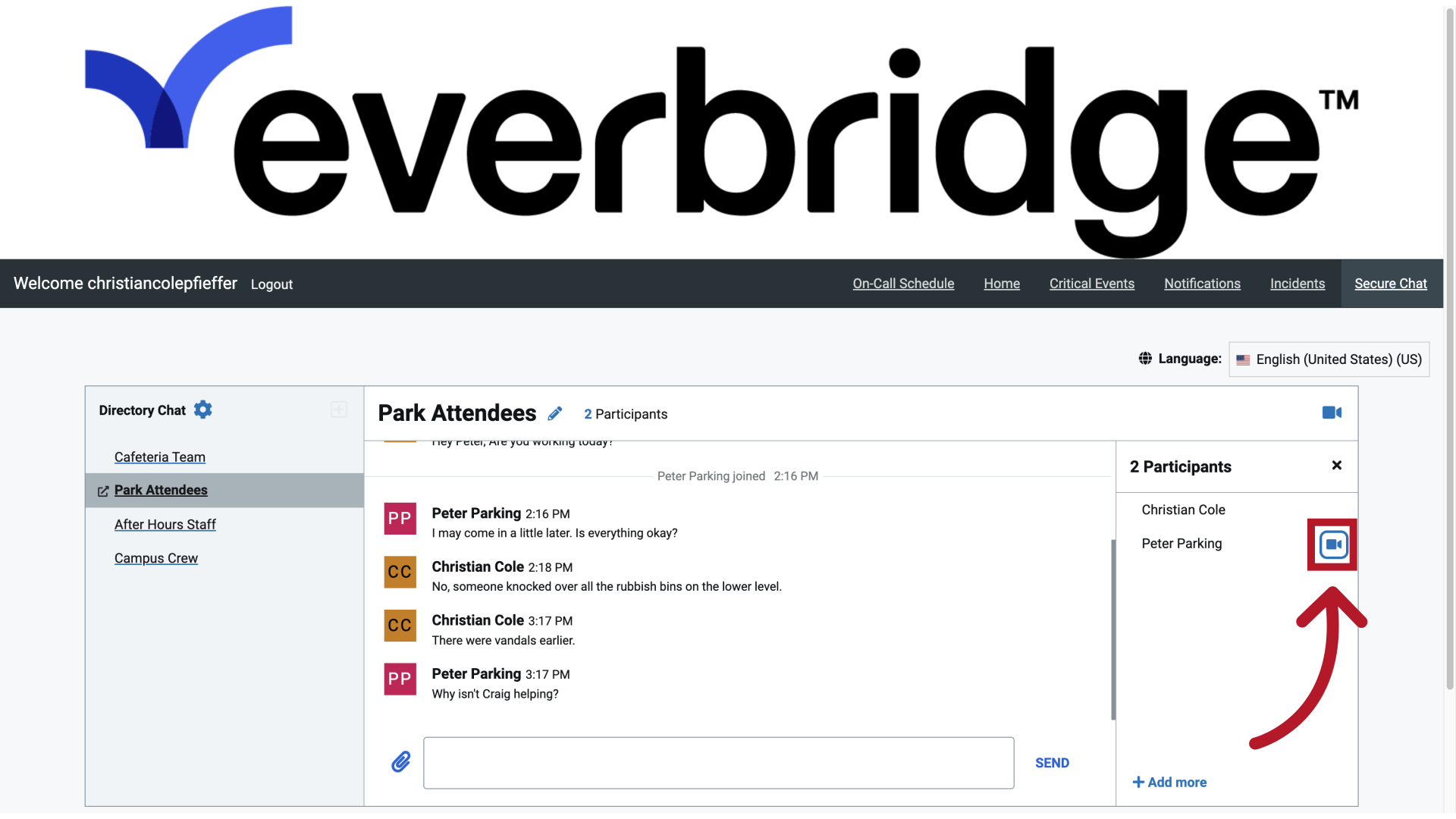Screen dimensions: 1456x819
Task: Click the SEND button to send message
Action: click(1053, 762)
